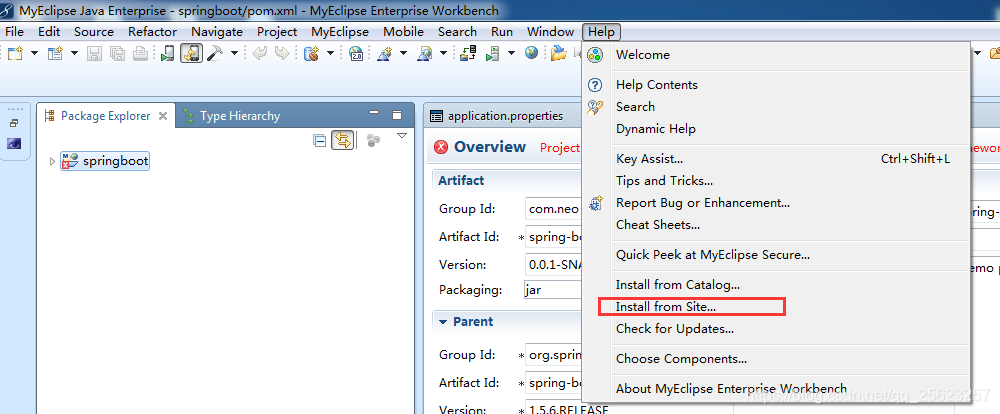This screenshot has width=1000, height=414.
Task: Open Package Explorer view menu triangle
Action: point(401,135)
